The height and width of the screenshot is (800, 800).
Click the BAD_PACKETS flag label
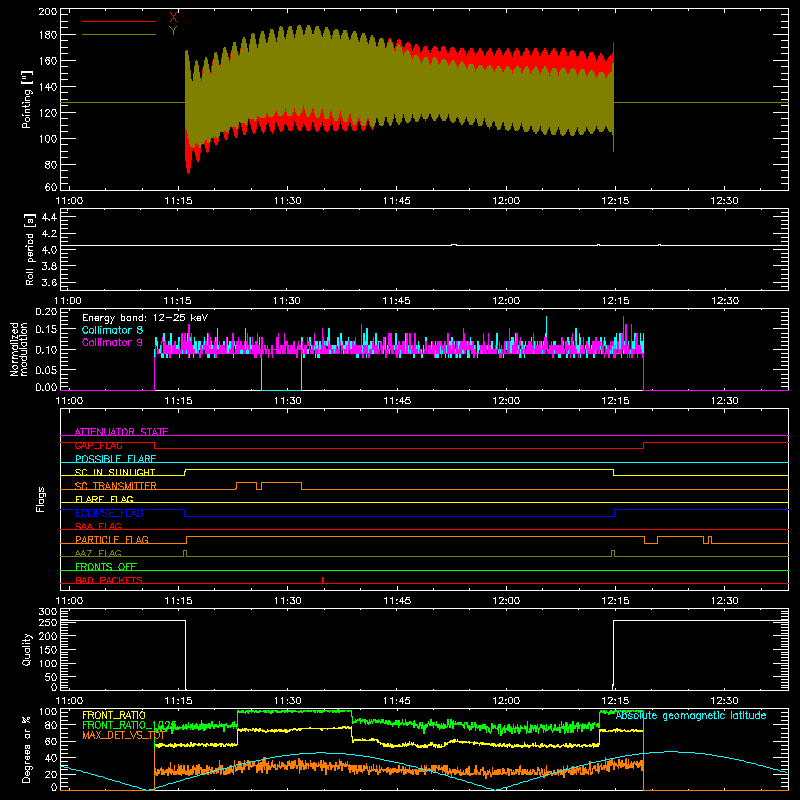[x=109, y=580]
